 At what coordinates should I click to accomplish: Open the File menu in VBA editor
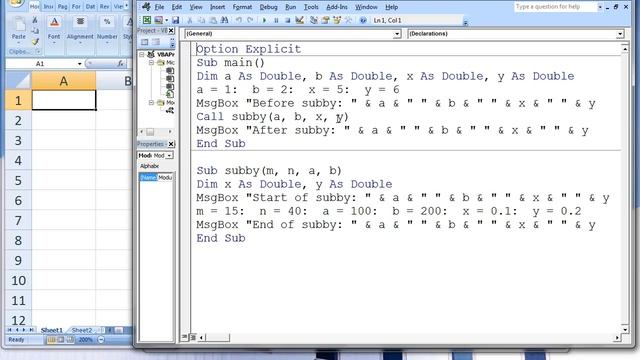[159, 7]
